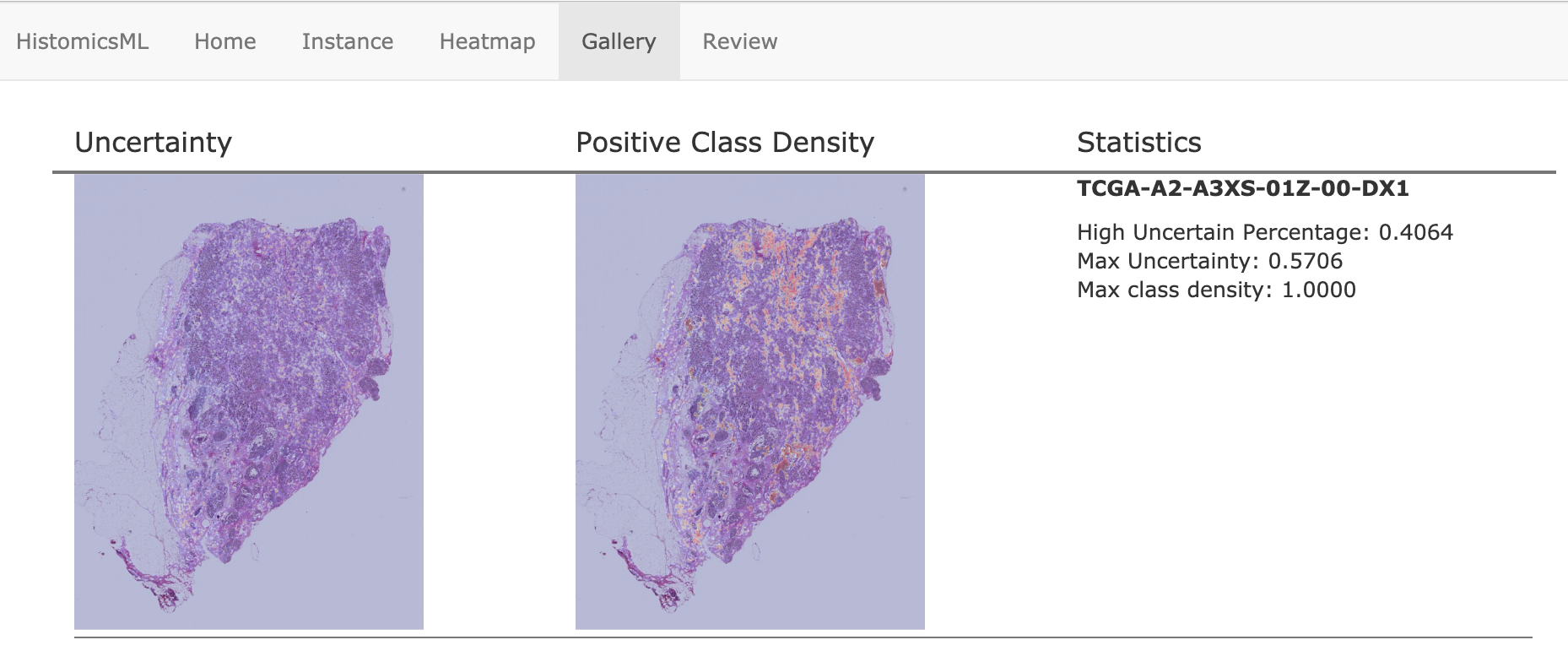
Task: Open the Uncertainty slide thumbnail
Action: pyautogui.click(x=249, y=401)
